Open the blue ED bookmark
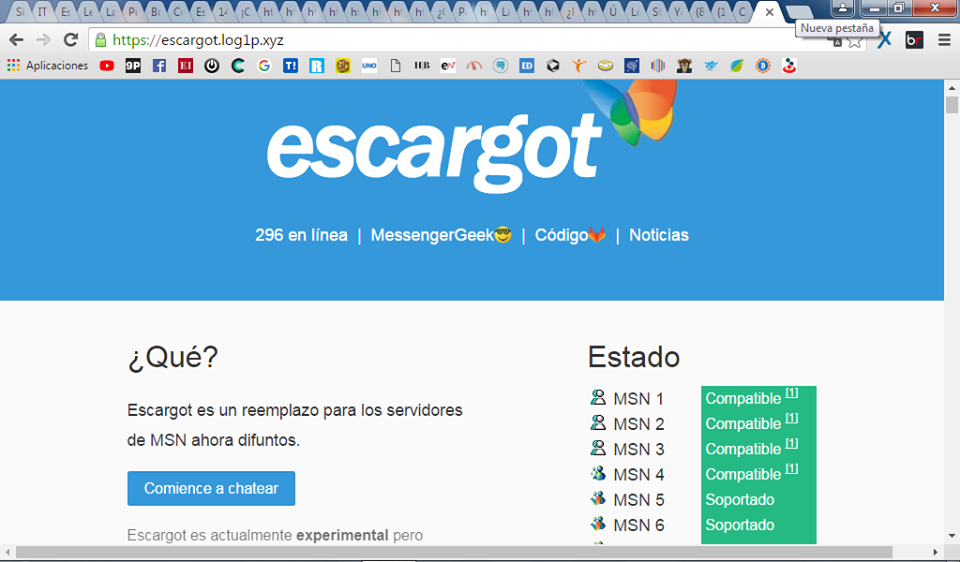The width and height of the screenshot is (960, 562). pos(527,66)
